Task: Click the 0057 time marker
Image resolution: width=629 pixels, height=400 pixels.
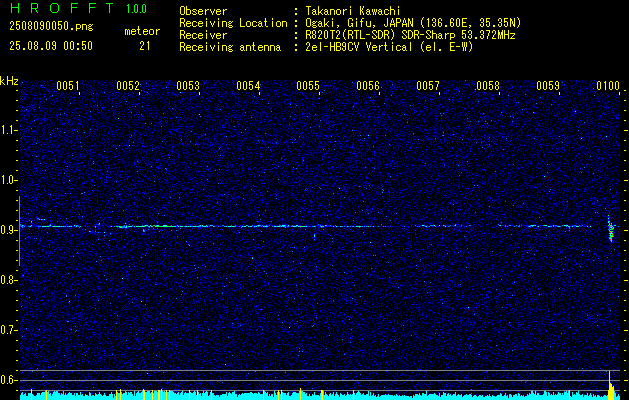Action: point(428,86)
